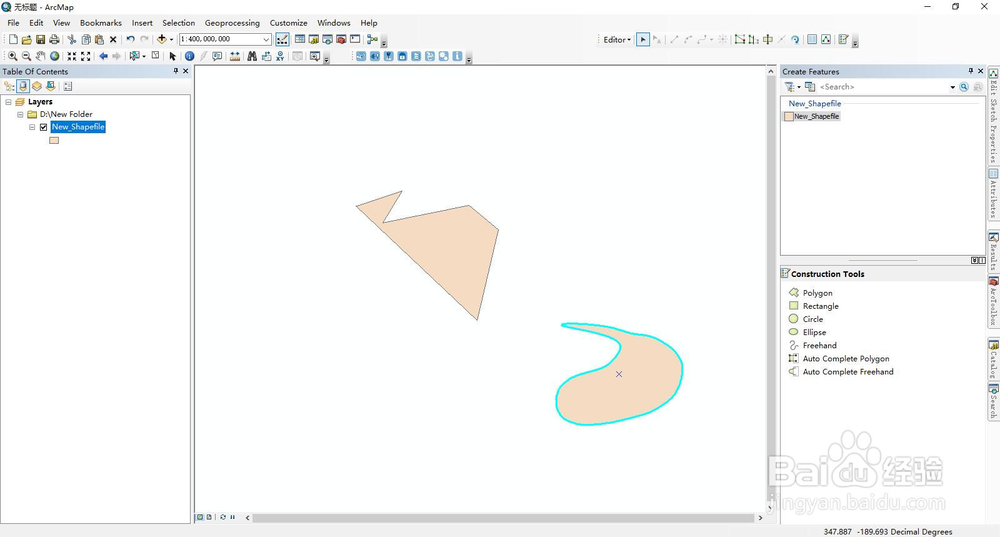Go back to the previous extent arrow

(103, 56)
